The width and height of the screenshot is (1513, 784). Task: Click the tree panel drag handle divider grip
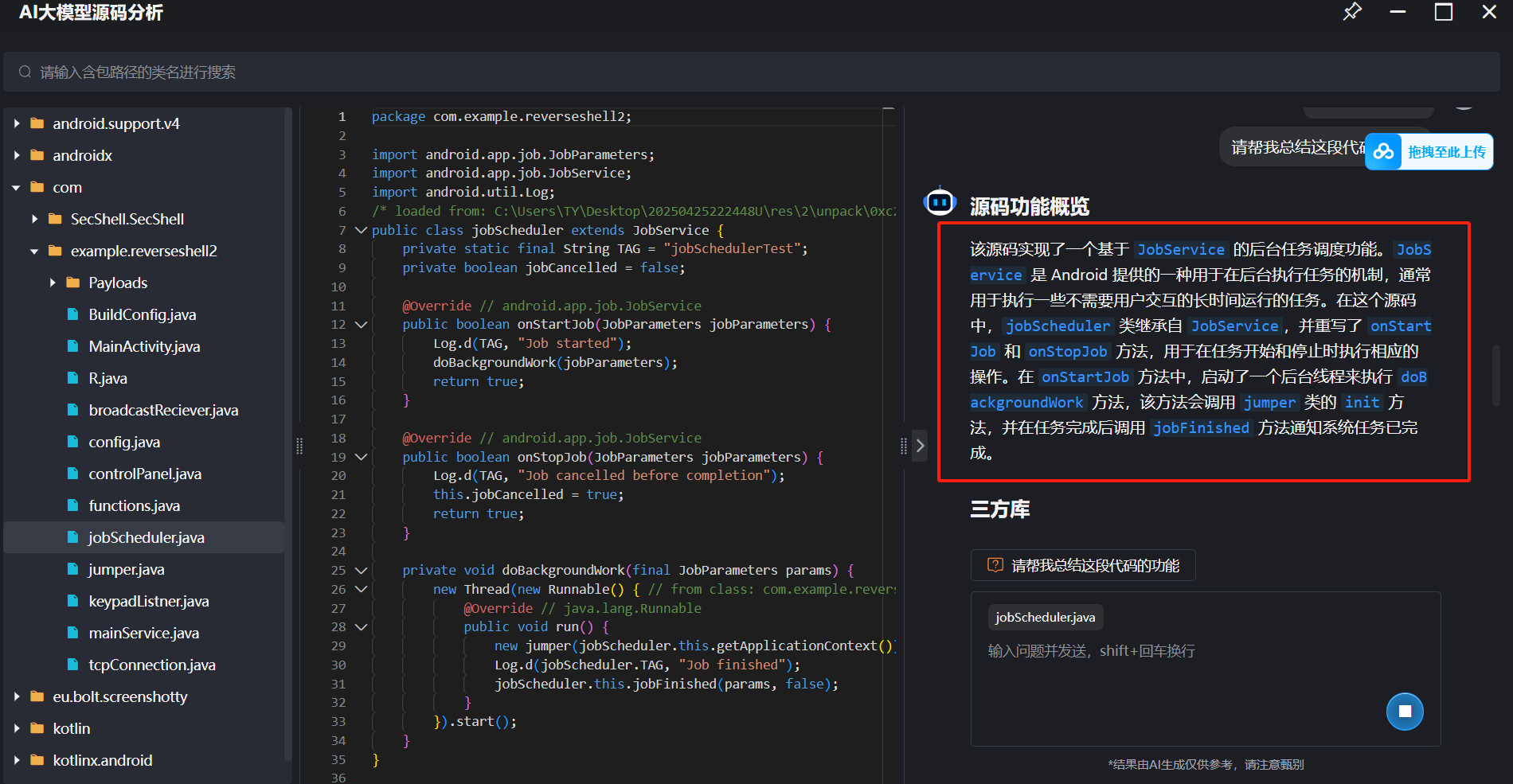coord(299,446)
